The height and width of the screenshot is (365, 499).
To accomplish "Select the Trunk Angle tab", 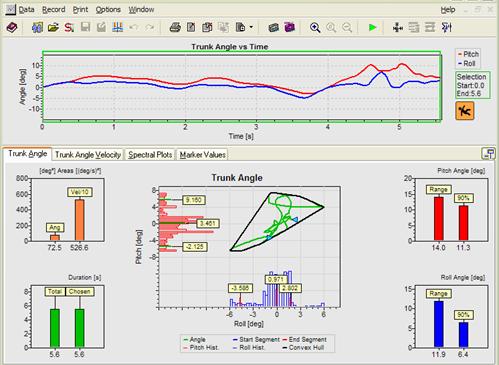I will coord(28,154).
